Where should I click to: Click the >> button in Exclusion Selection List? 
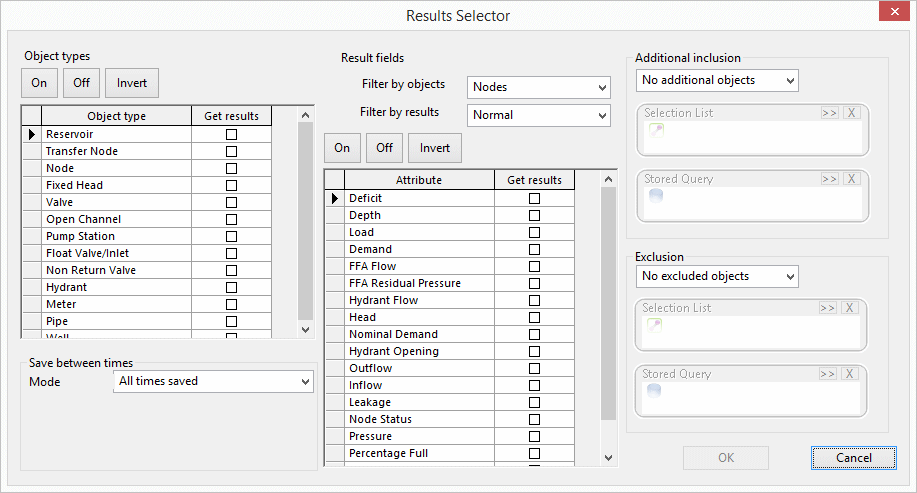coord(829,308)
